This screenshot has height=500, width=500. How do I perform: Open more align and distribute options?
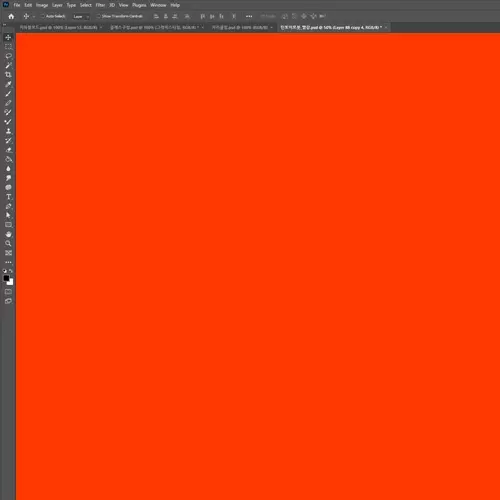(249, 16)
